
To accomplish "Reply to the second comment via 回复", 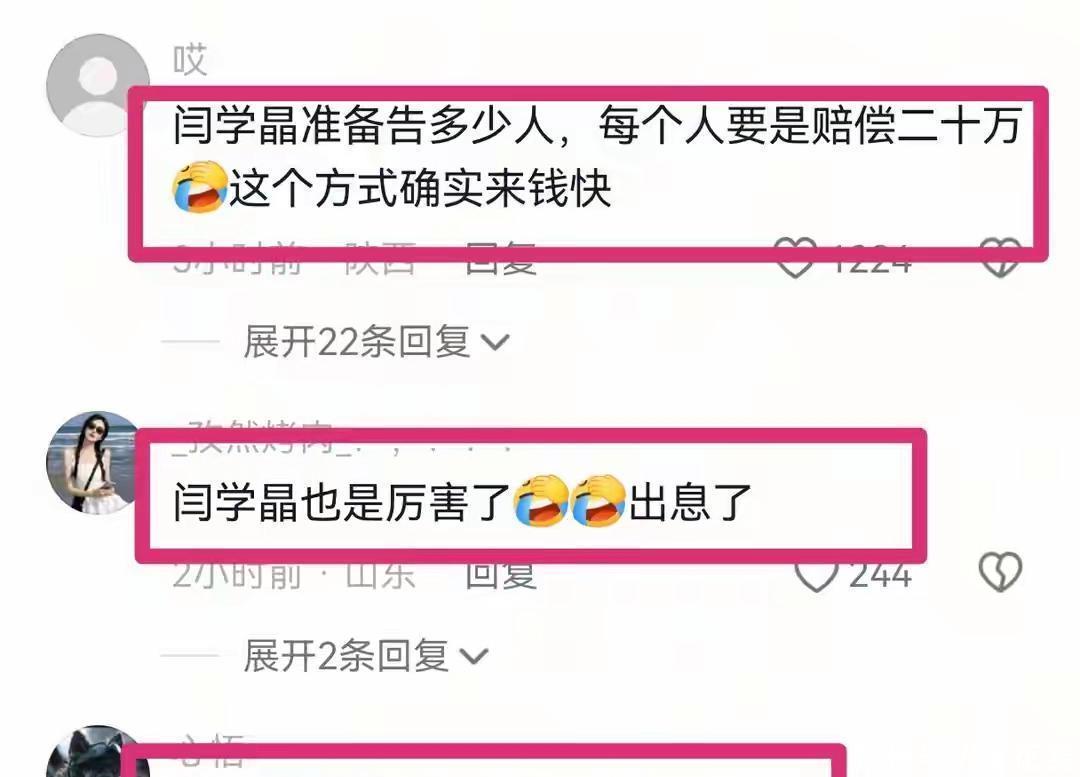I will tap(501, 573).
